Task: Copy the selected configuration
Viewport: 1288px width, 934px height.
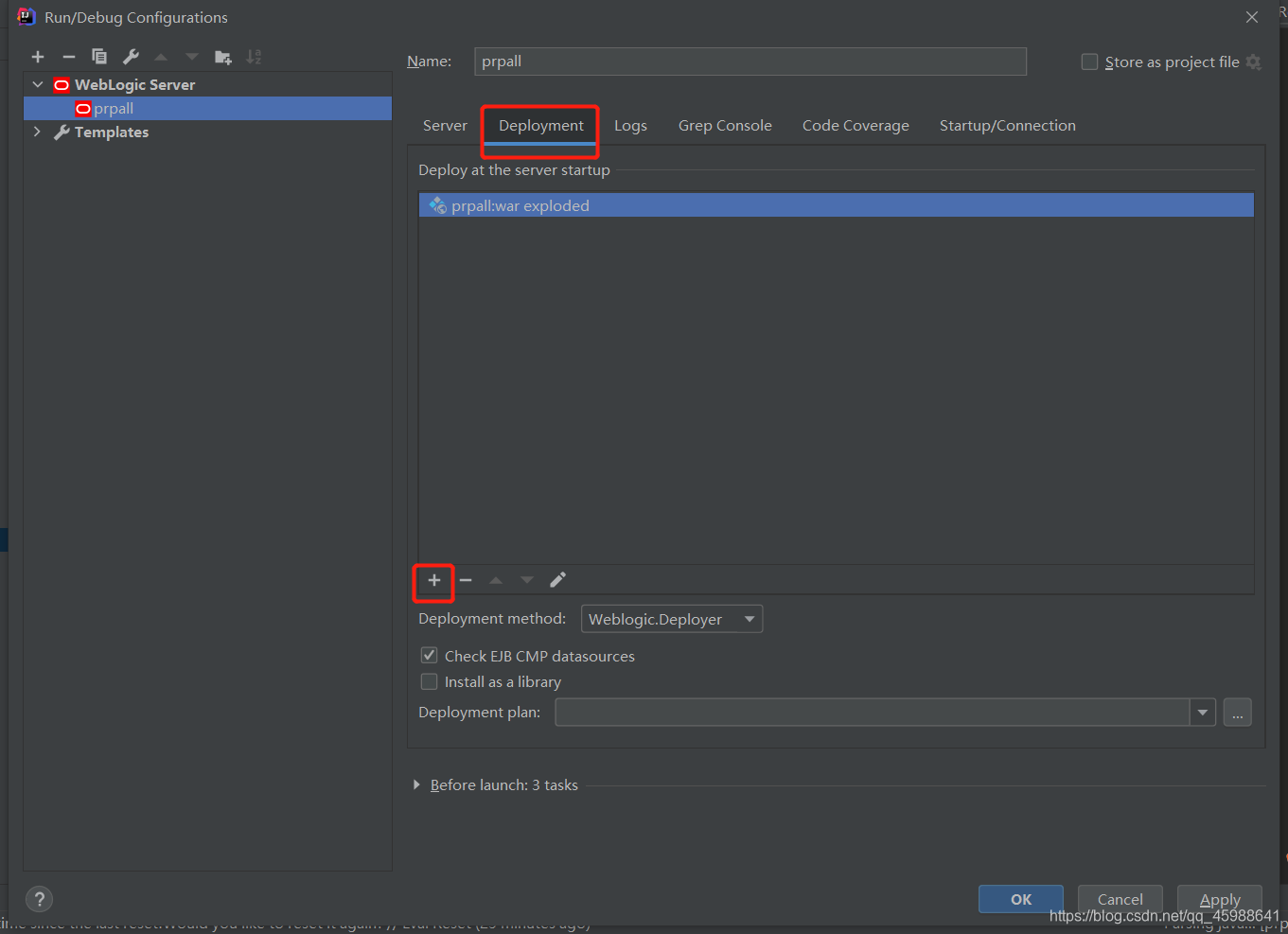Action: [x=99, y=57]
